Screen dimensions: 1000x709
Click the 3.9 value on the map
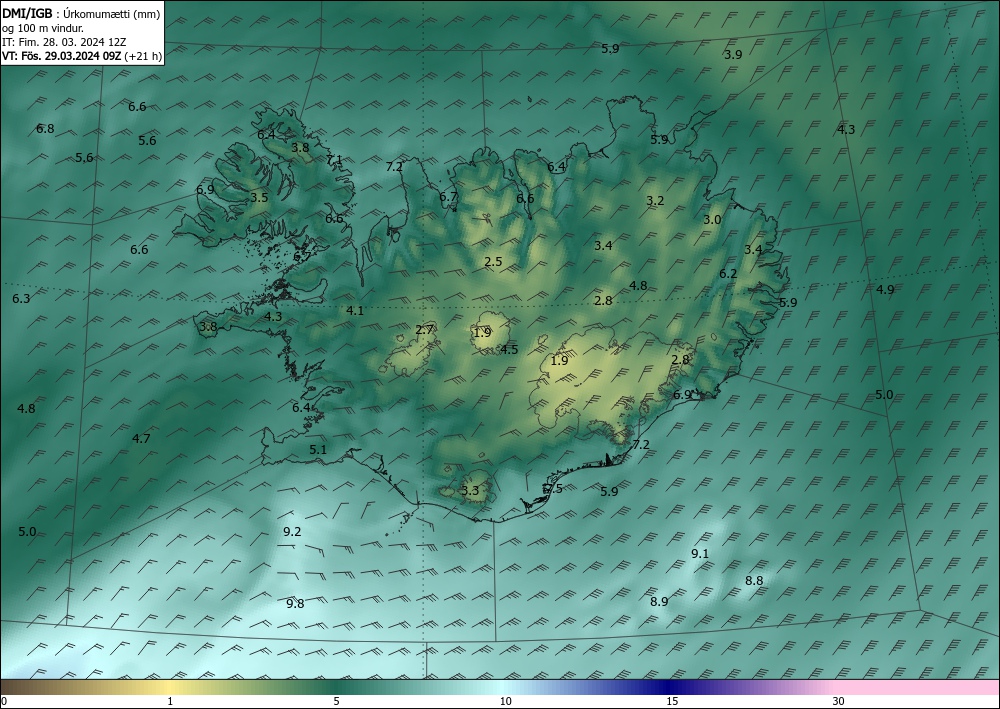[733, 55]
